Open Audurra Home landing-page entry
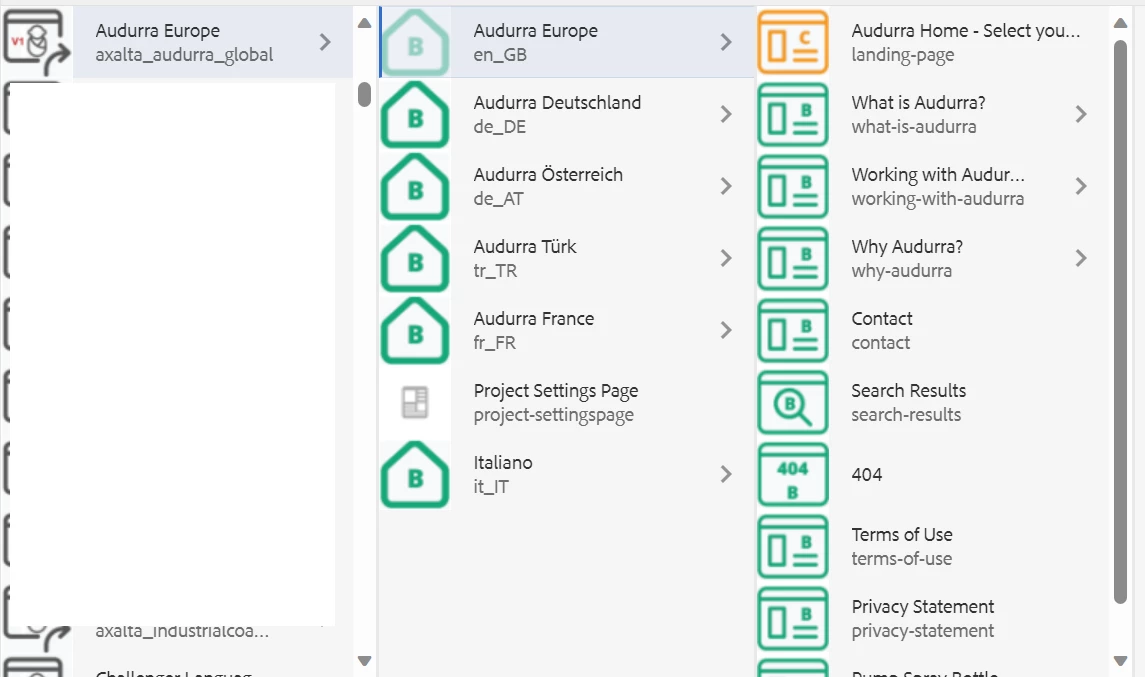Image resolution: width=1145 pixels, height=677 pixels. (x=965, y=42)
